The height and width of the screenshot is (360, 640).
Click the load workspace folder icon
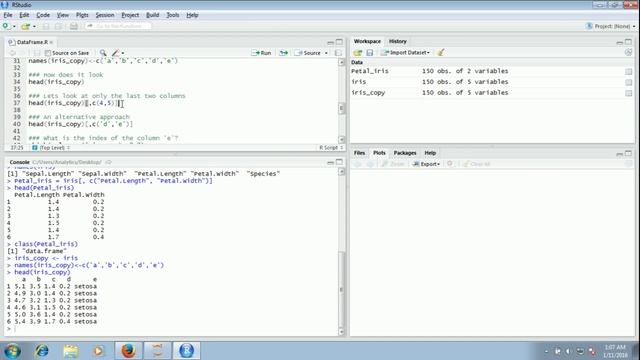pos(358,53)
